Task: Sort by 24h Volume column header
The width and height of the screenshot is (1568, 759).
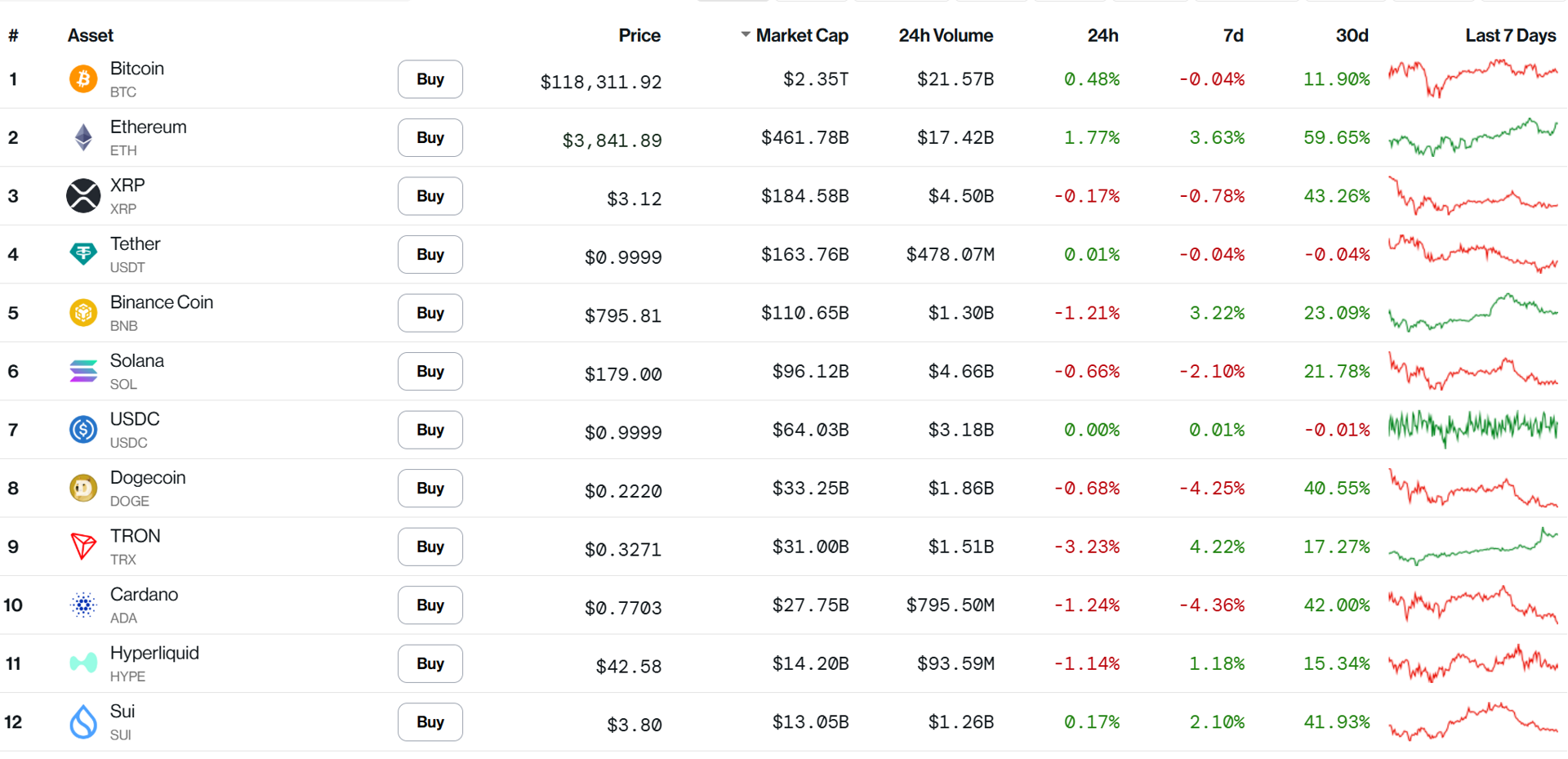Action: [946, 35]
